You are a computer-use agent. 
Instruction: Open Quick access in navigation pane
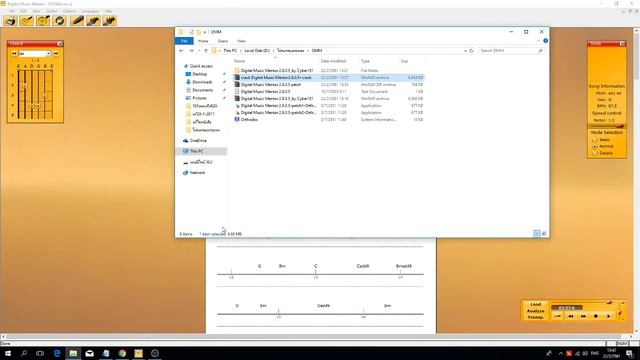click(201, 66)
